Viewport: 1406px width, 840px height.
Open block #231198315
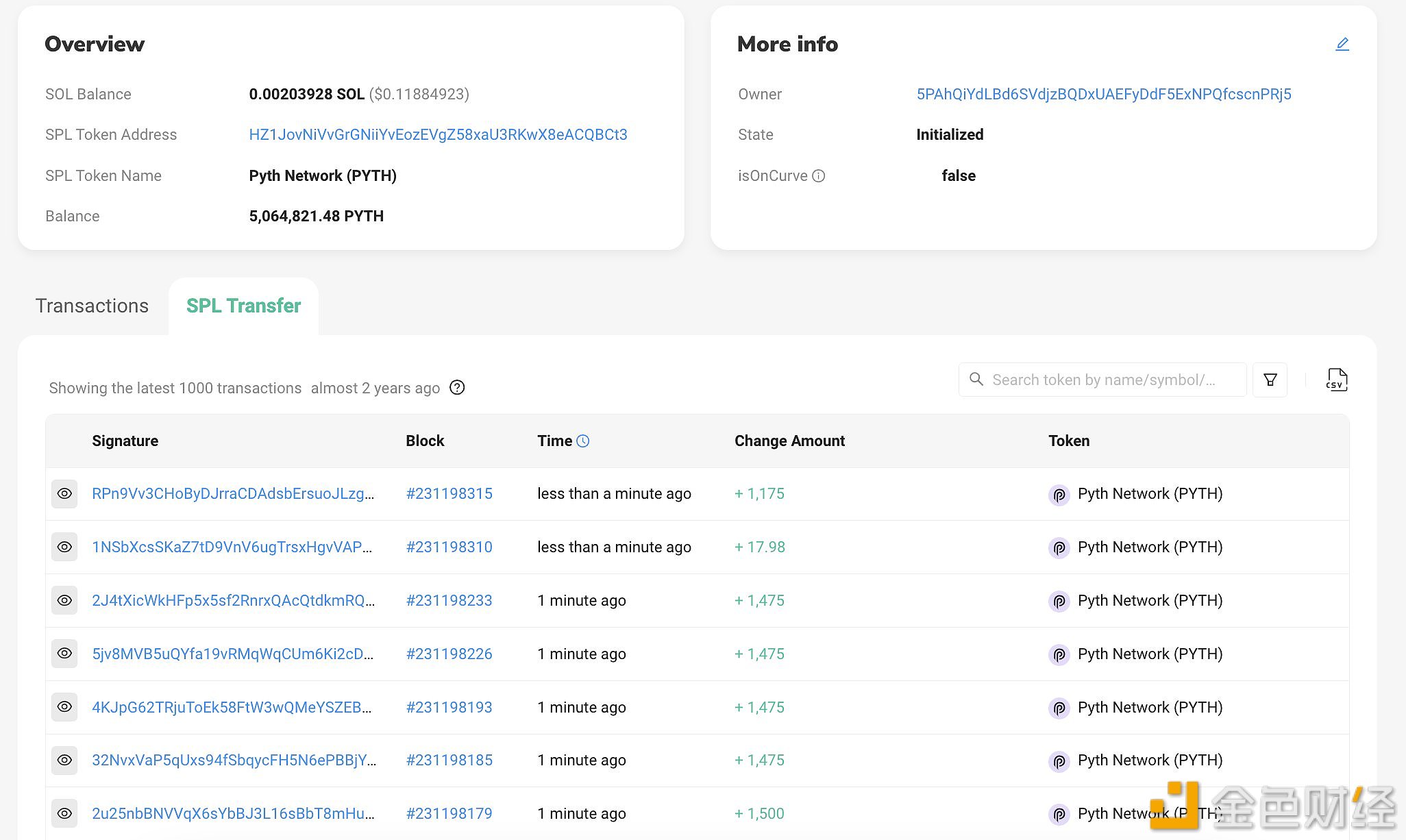(449, 494)
